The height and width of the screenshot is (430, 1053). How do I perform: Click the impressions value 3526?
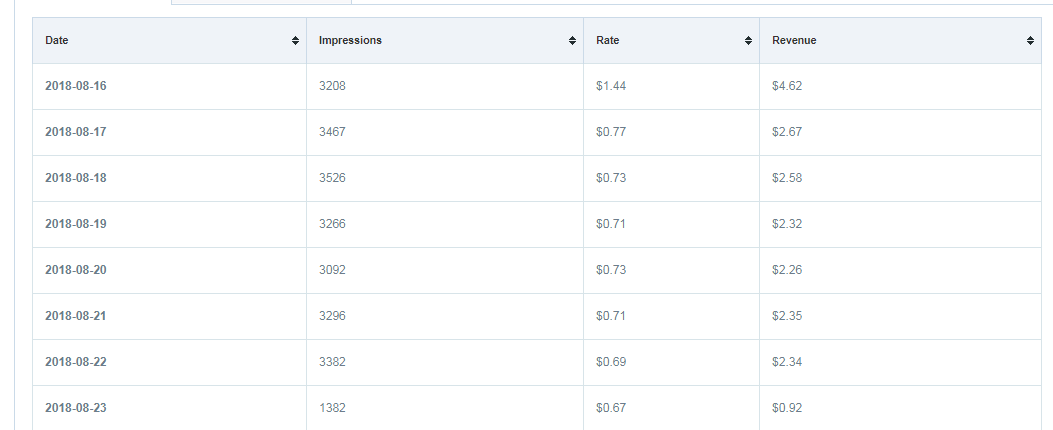point(332,178)
